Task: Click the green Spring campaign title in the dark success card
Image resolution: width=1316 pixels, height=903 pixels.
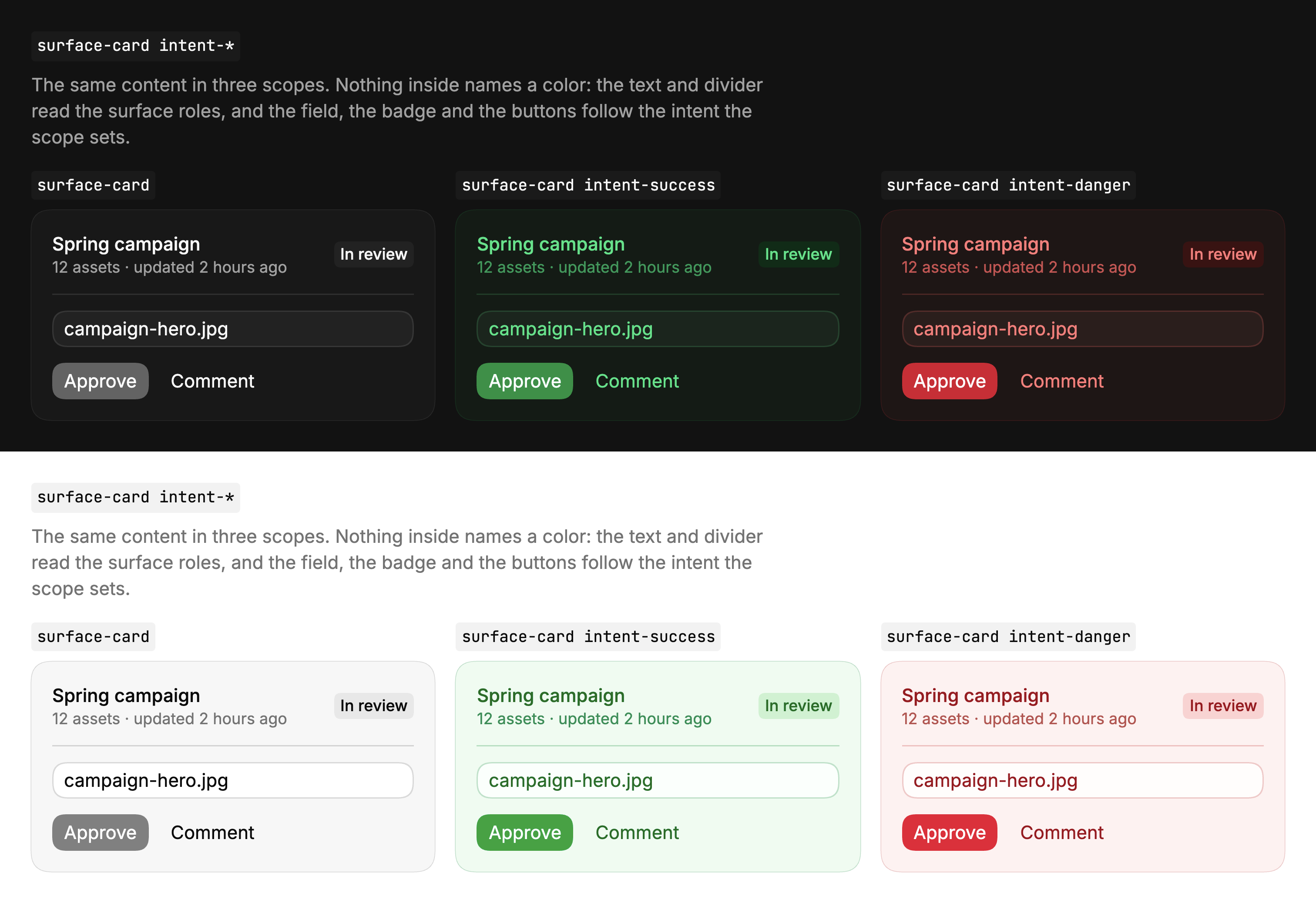Action: (x=551, y=244)
